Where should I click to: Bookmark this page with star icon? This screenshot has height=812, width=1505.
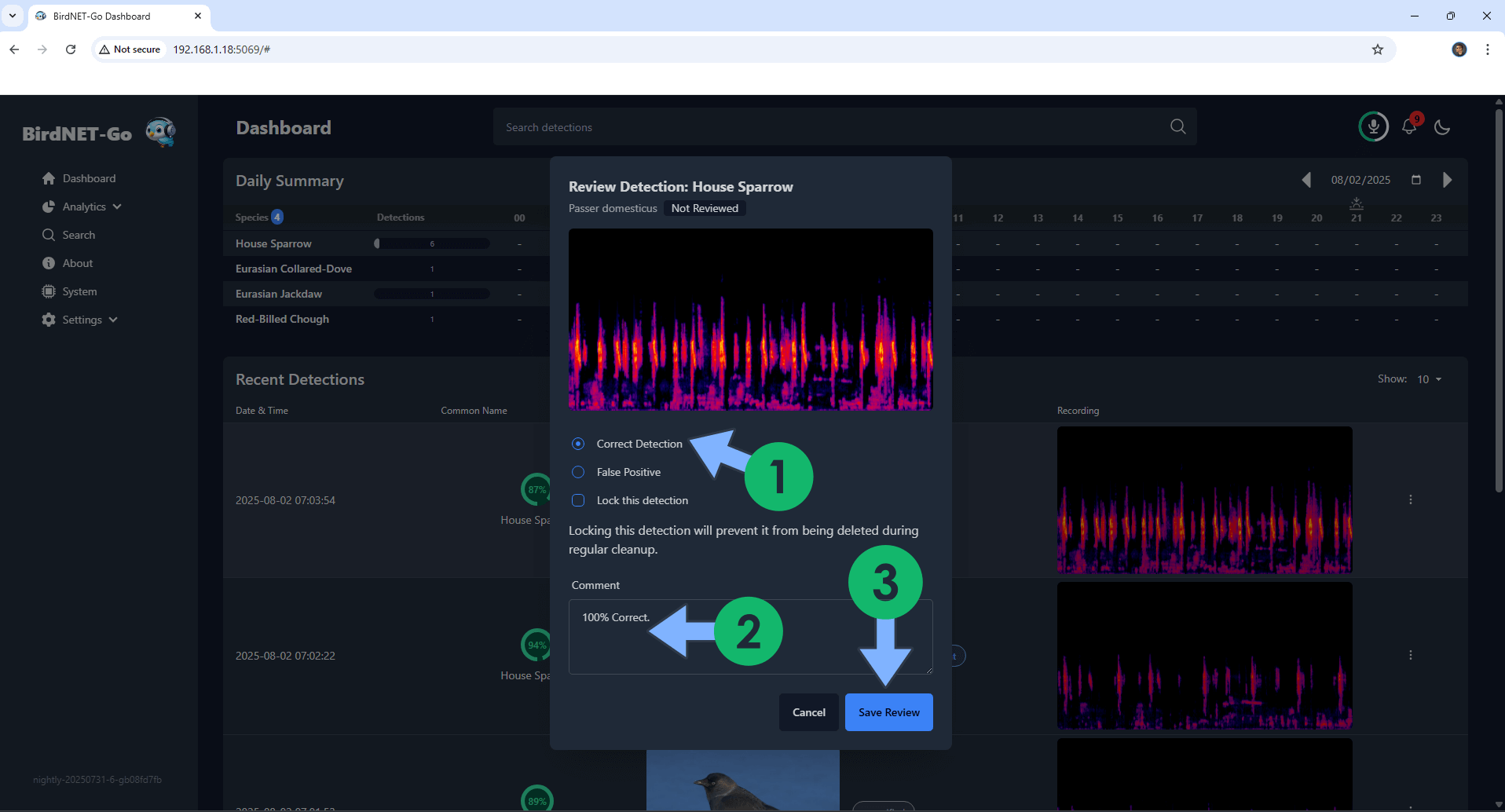[1378, 49]
